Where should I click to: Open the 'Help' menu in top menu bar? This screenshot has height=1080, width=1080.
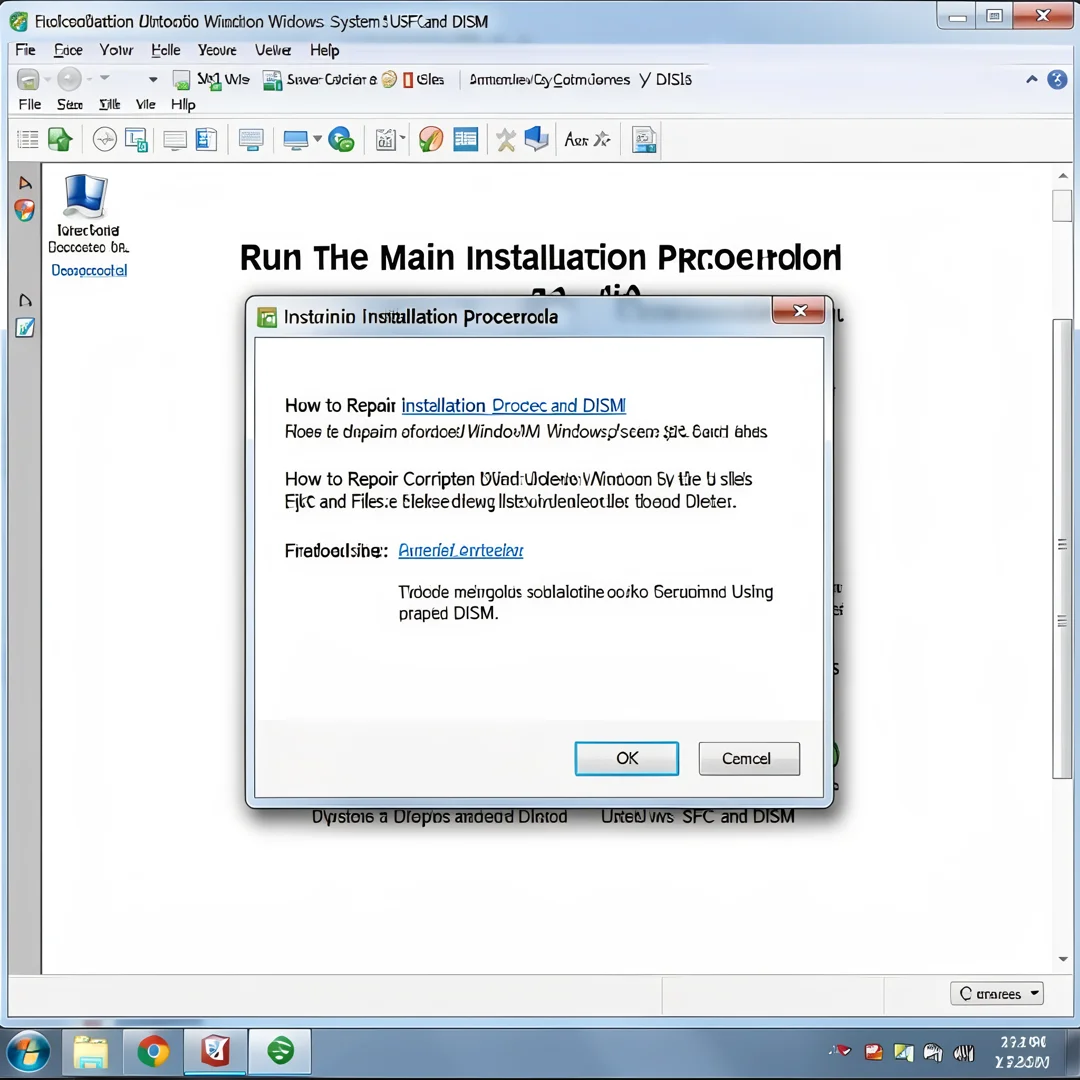(324, 50)
